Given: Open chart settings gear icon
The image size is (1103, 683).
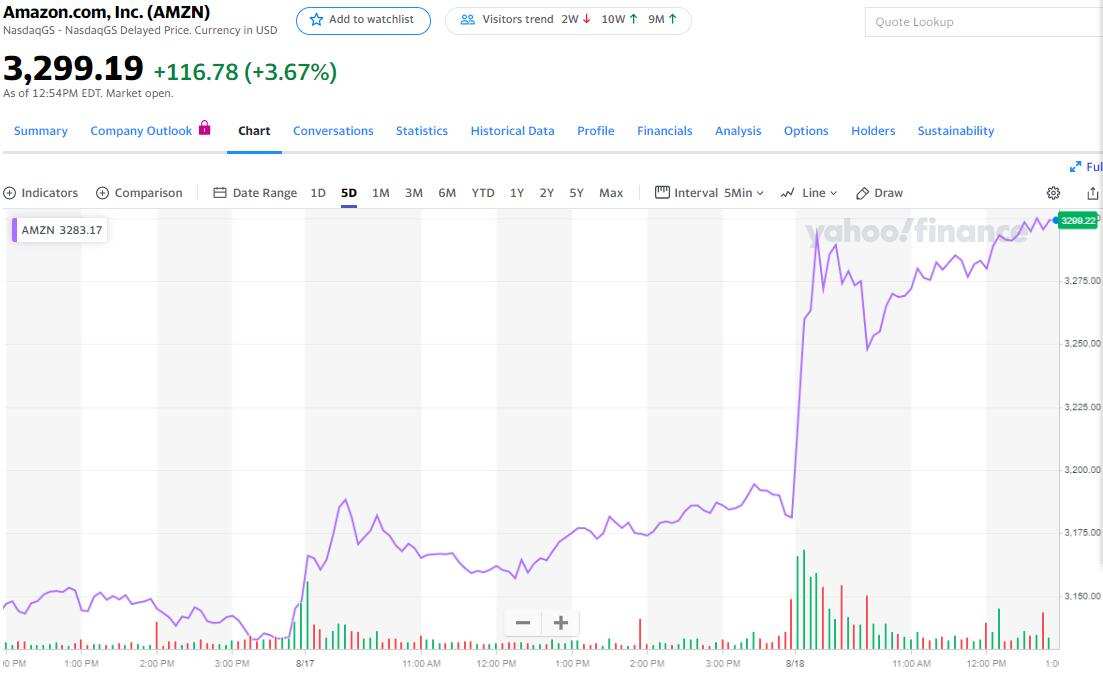Looking at the screenshot, I should click(x=1053, y=193).
